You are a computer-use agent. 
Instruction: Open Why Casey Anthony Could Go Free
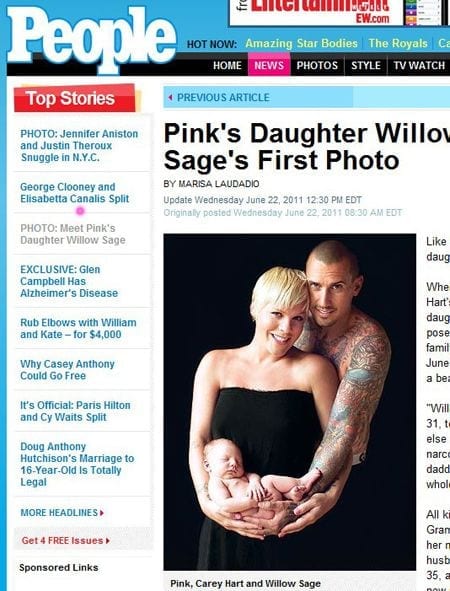click(x=67, y=370)
